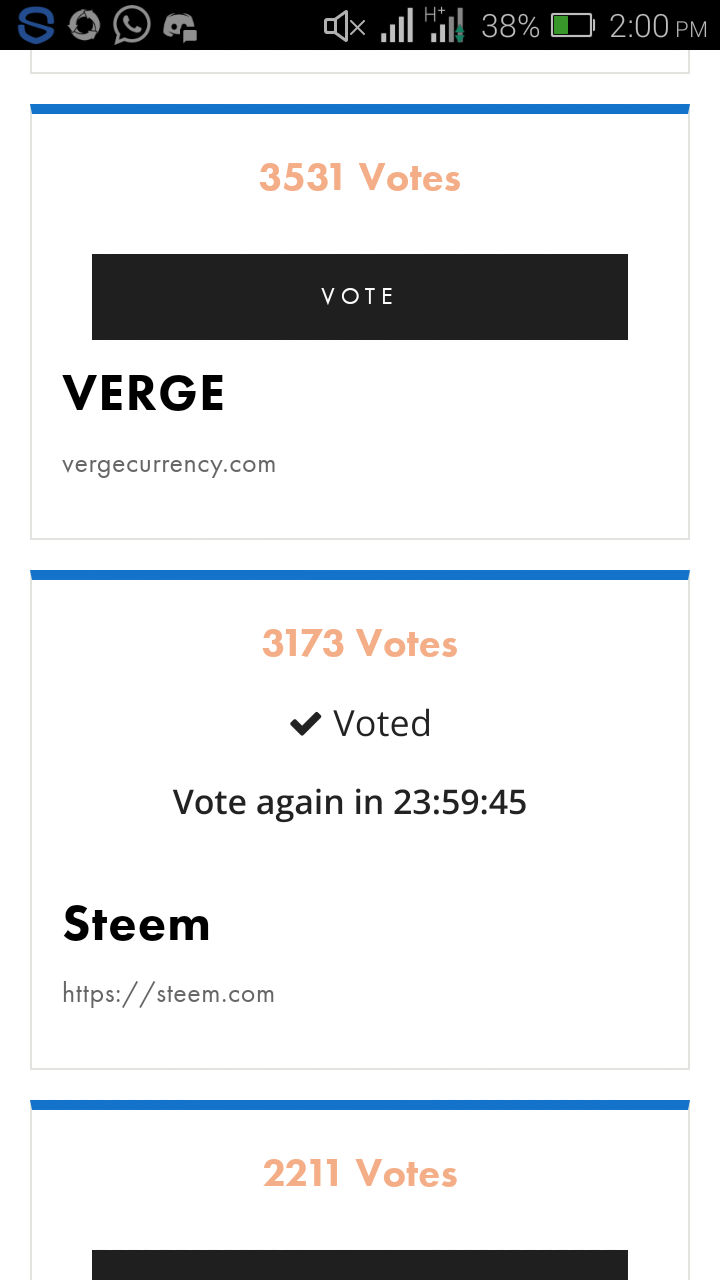Tap the battery icon in status bar
This screenshot has height=1280, width=720.
tap(573, 25)
